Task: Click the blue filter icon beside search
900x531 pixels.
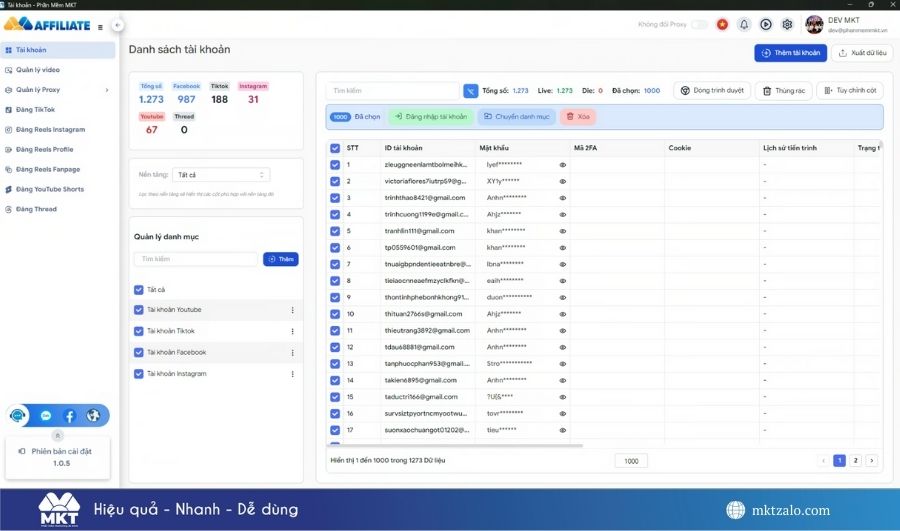Action: pyautogui.click(x=471, y=91)
